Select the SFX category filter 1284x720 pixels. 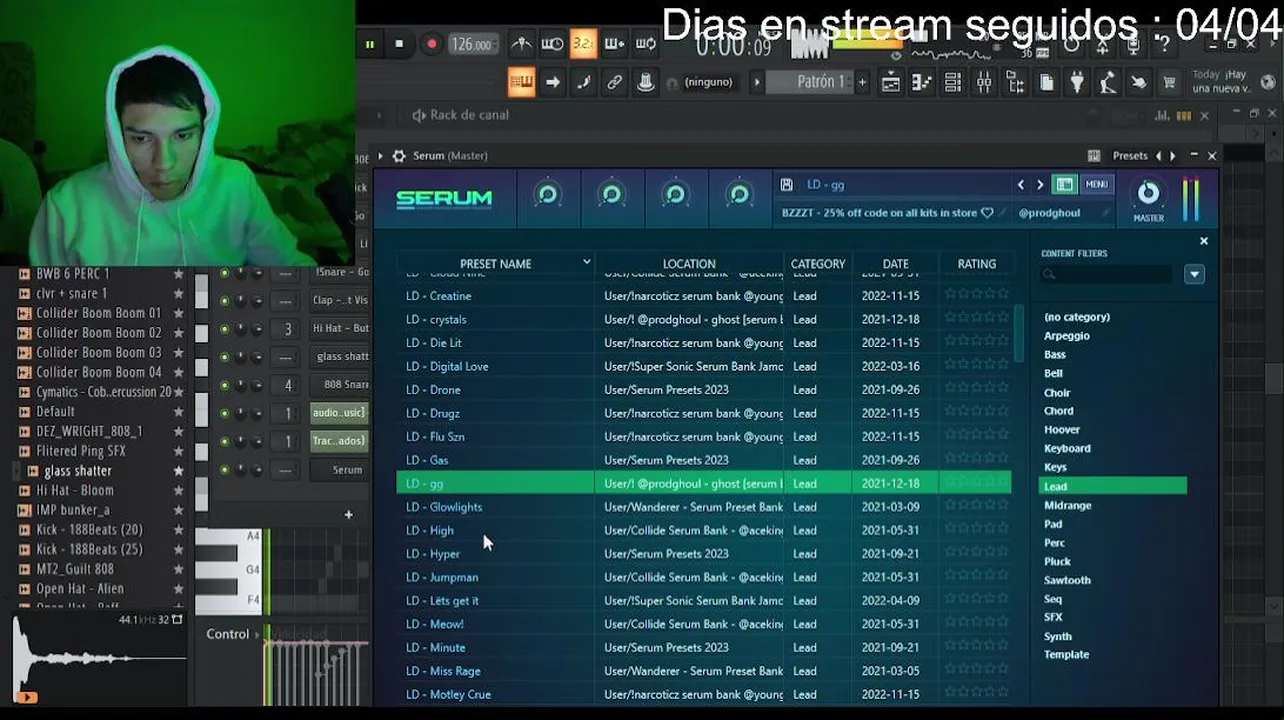pyautogui.click(x=1053, y=617)
